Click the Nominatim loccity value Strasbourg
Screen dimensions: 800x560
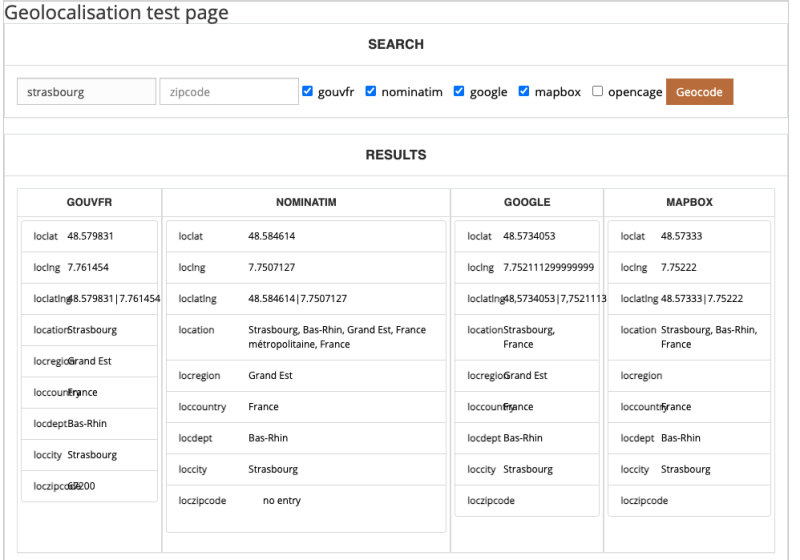(273, 469)
